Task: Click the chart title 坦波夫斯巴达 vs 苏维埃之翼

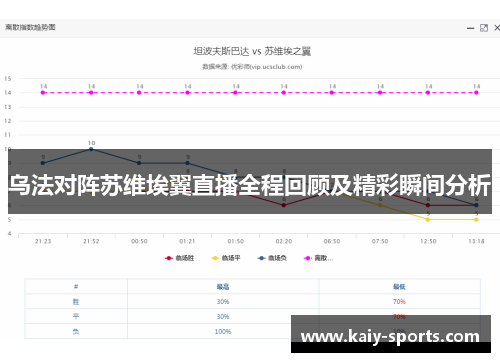Action: tap(252, 51)
